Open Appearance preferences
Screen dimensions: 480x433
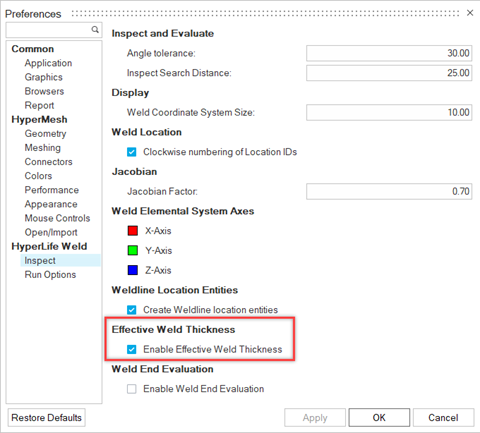[x=51, y=204]
